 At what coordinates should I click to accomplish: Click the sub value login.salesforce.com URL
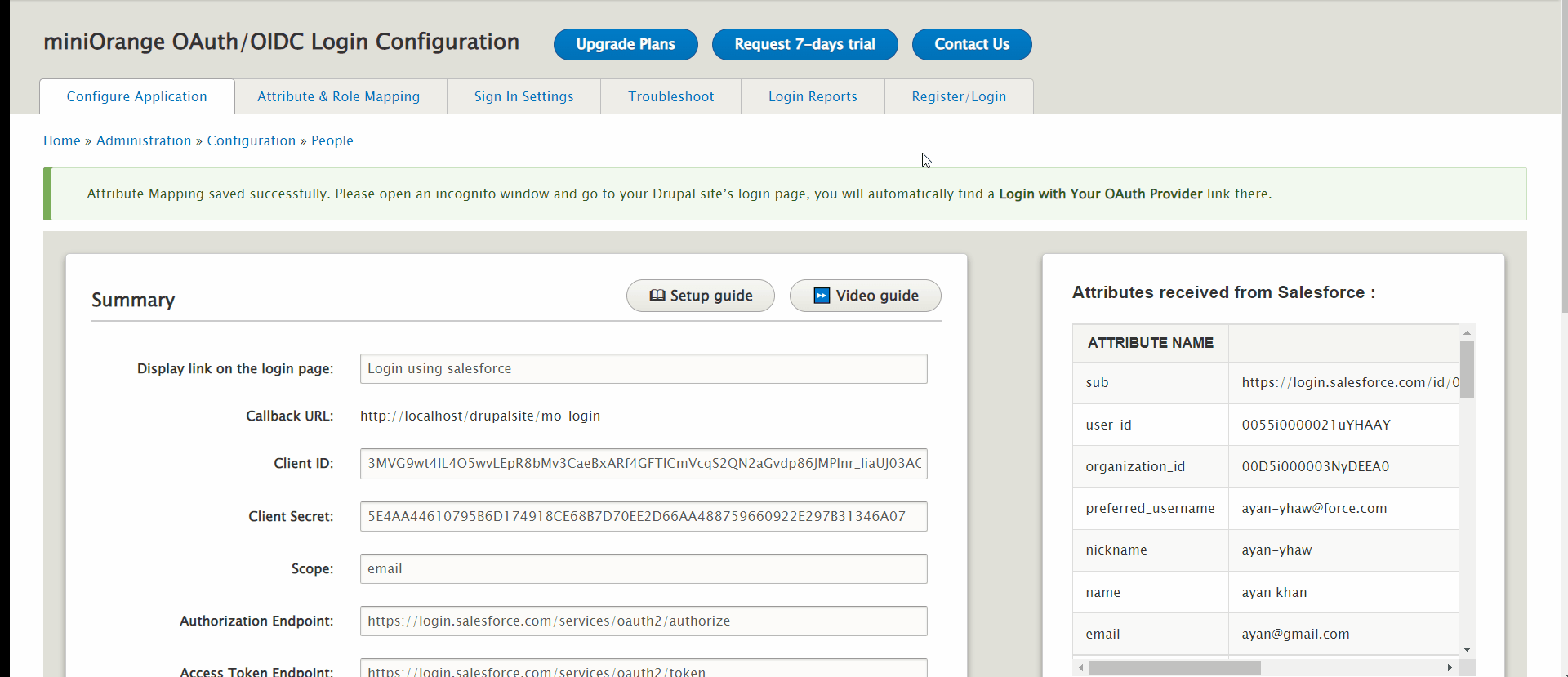pyautogui.click(x=1350, y=382)
